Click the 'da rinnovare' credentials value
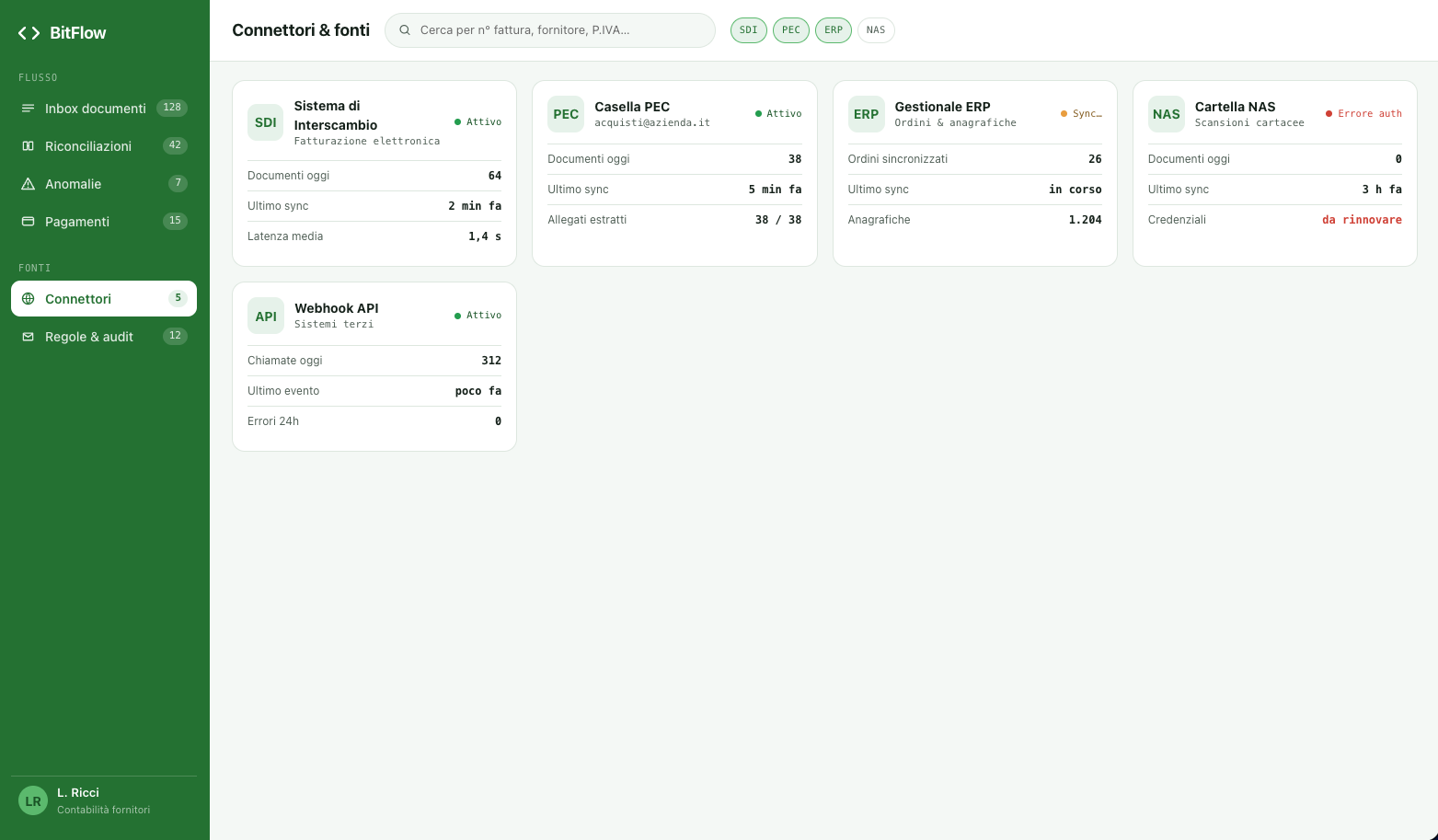 coord(1362,220)
